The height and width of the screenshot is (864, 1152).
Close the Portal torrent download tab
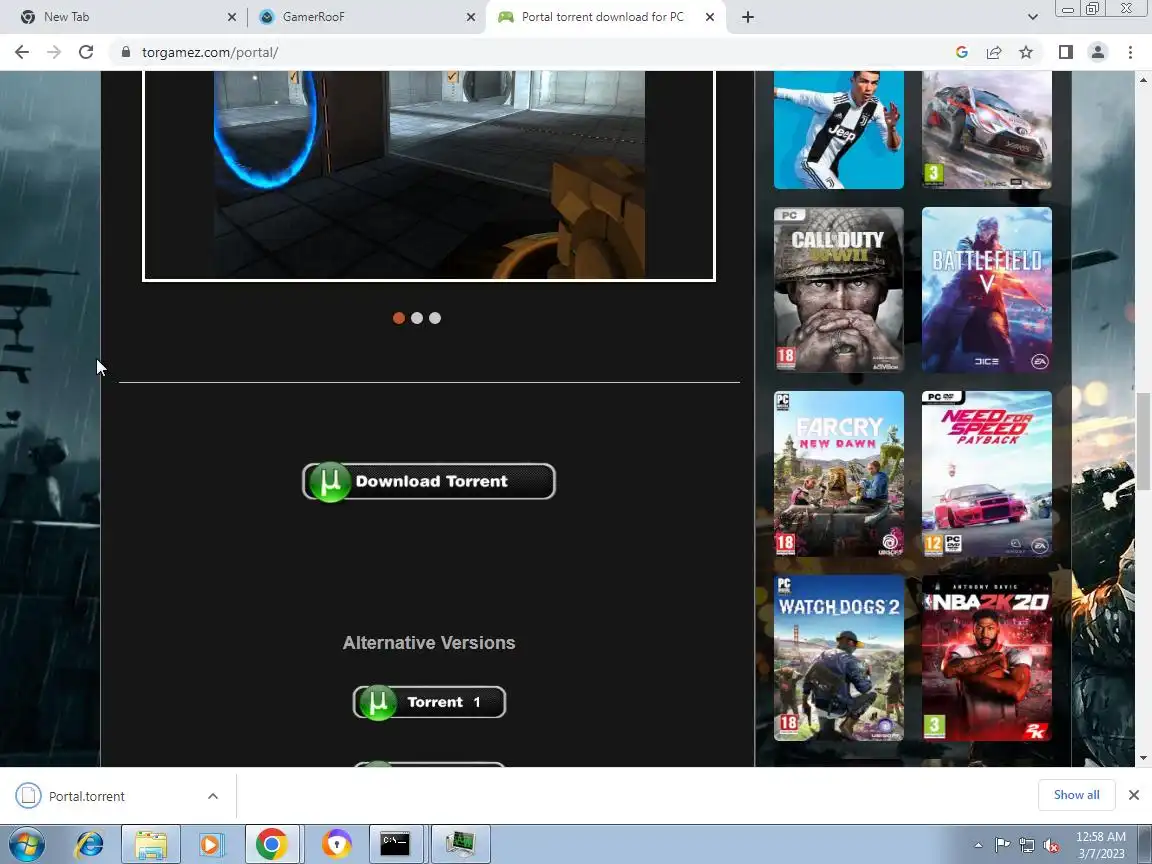(x=710, y=17)
